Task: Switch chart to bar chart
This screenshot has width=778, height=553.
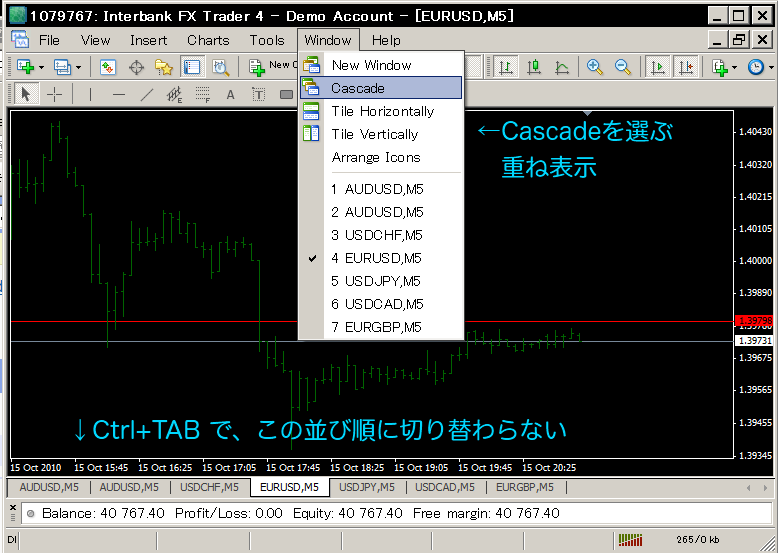Action: click(x=506, y=67)
